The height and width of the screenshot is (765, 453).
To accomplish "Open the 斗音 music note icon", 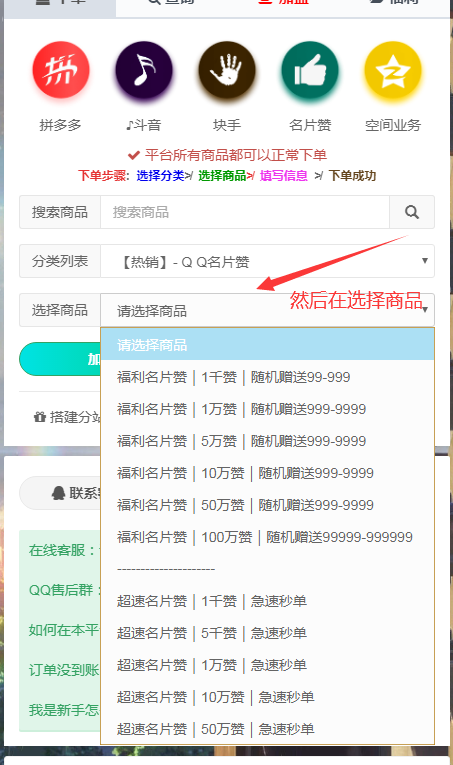I will click(x=144, y=70).
